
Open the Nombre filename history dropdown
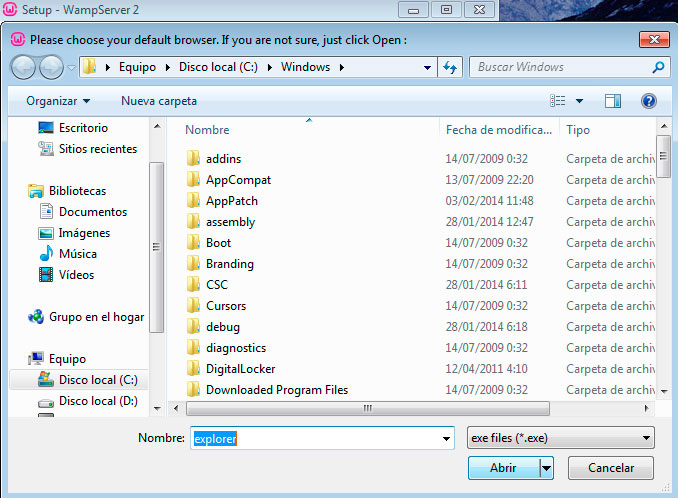[x=447, y=438]
